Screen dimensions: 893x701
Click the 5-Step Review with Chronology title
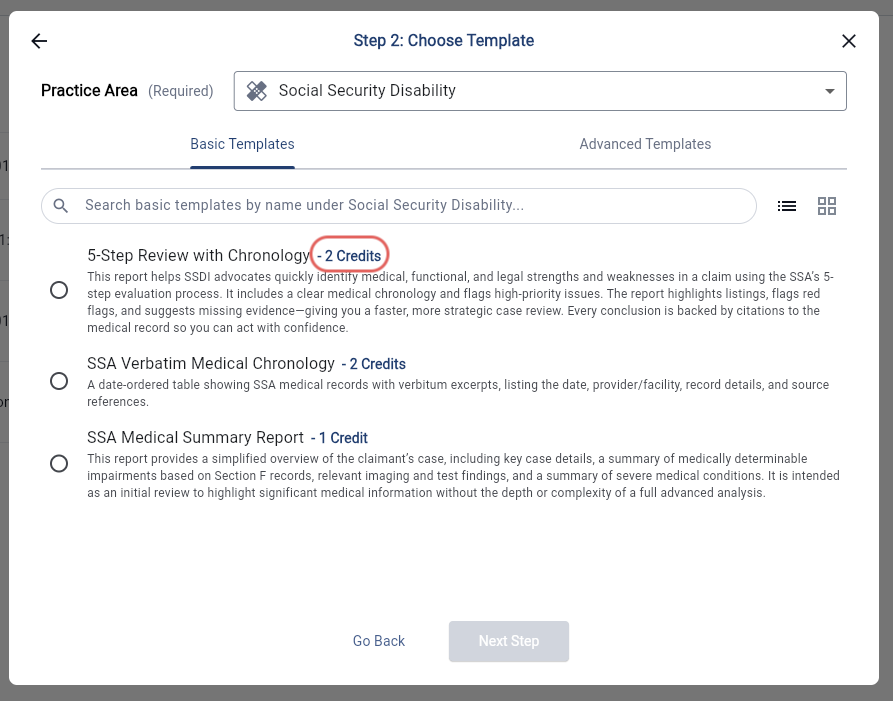click(x=199, y=256)
